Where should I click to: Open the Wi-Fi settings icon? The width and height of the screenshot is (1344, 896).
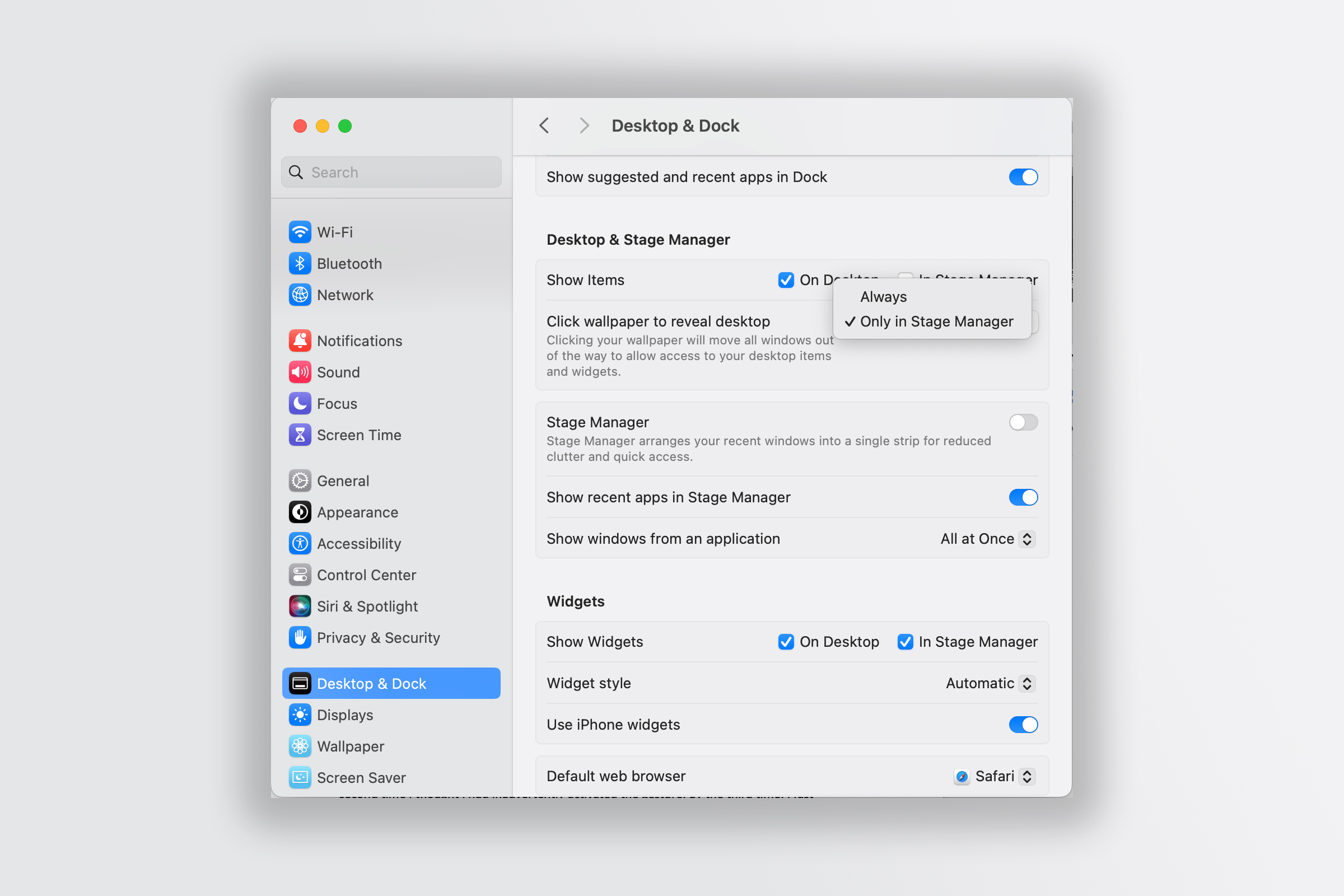300,232
